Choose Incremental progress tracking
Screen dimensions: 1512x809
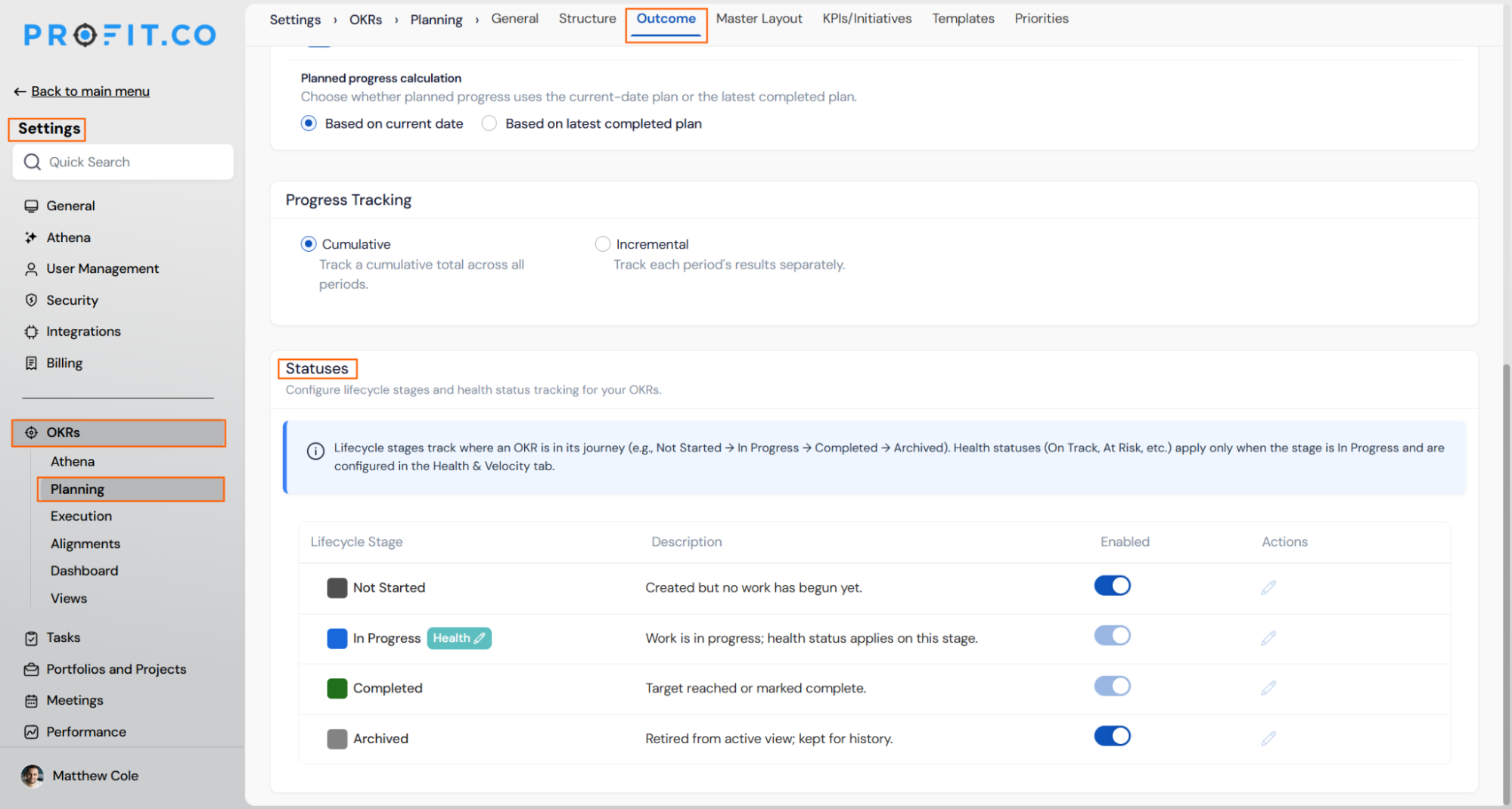[603, 244]
